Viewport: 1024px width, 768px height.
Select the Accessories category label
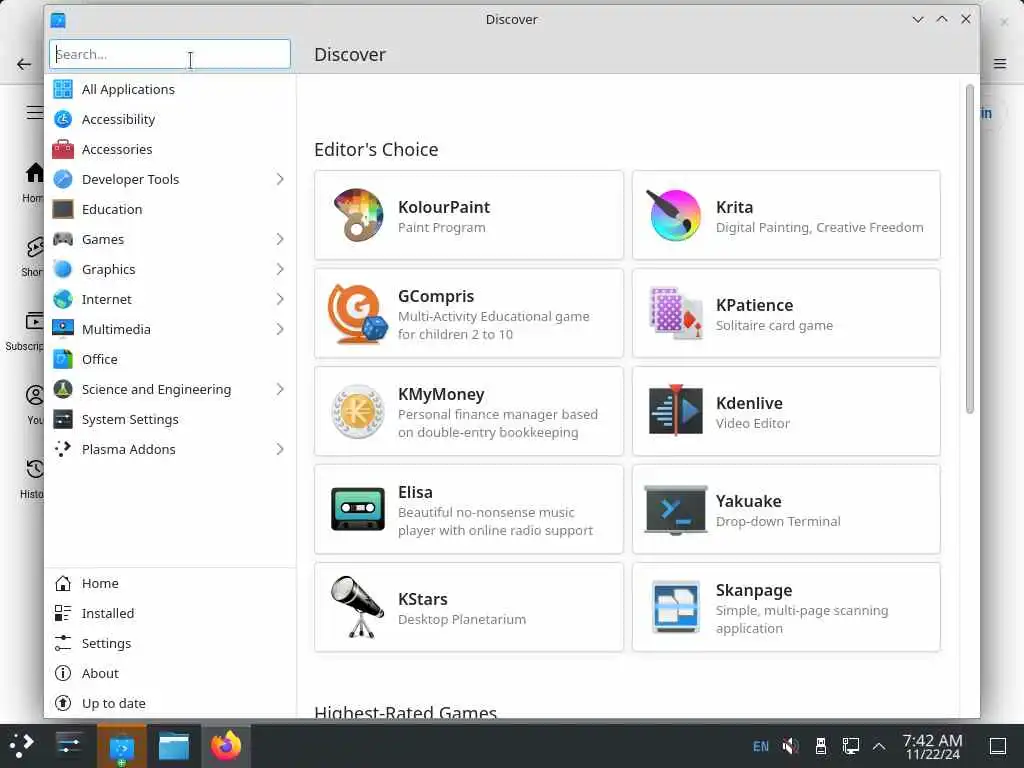(x=117, y=149)
